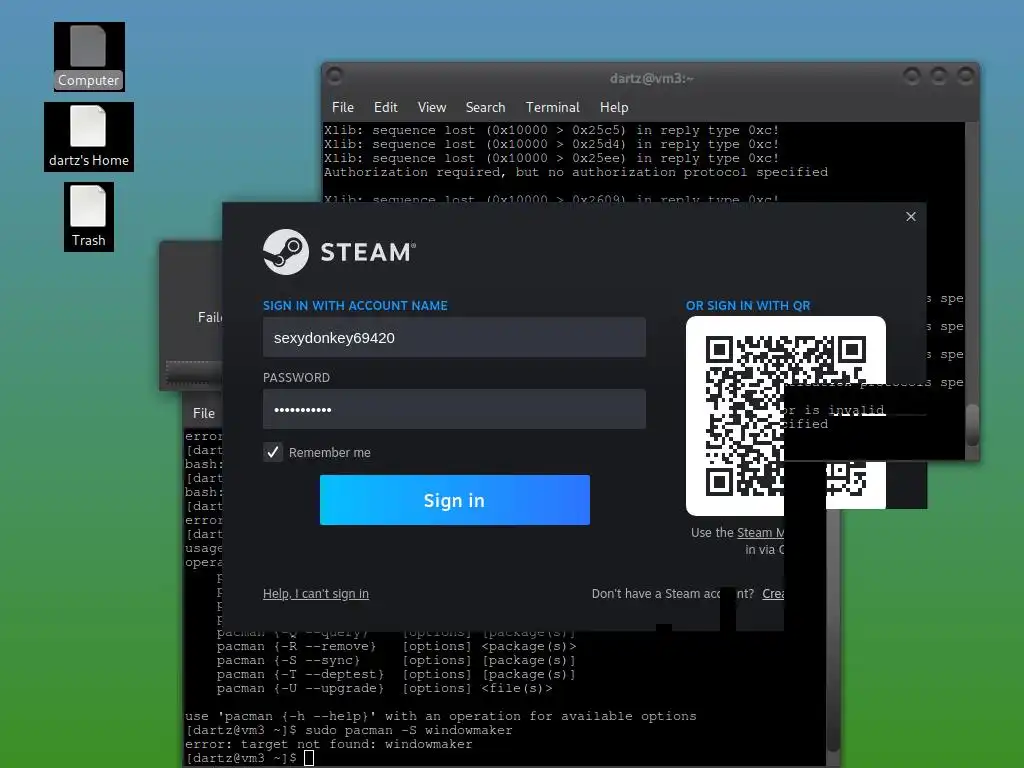The image size is (1024, 768).
Task: Open the Edit menu in the dartz@vm3 terminal
Action: tap(385, 107)
